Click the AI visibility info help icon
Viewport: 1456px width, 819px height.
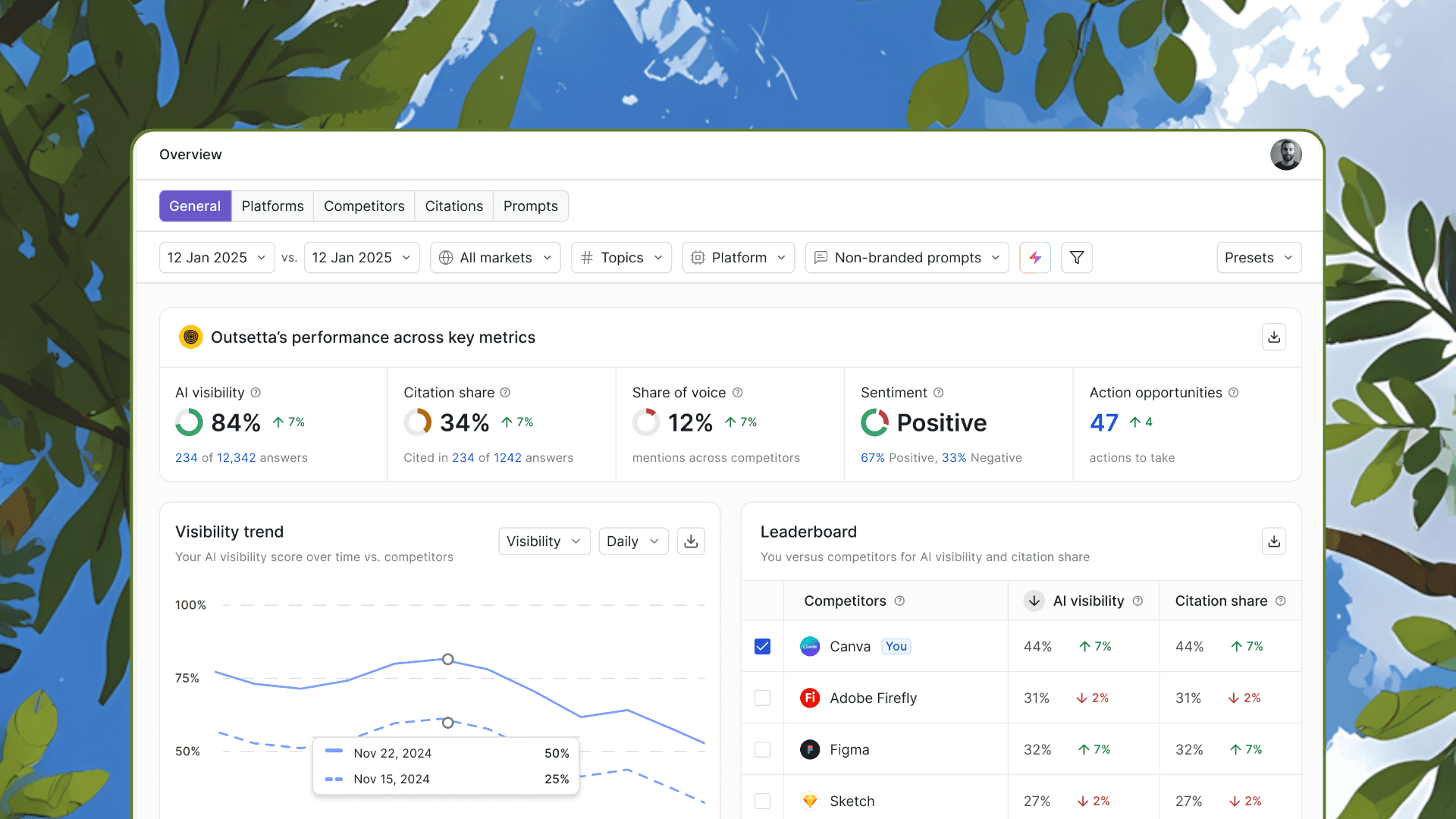point(256,393)
